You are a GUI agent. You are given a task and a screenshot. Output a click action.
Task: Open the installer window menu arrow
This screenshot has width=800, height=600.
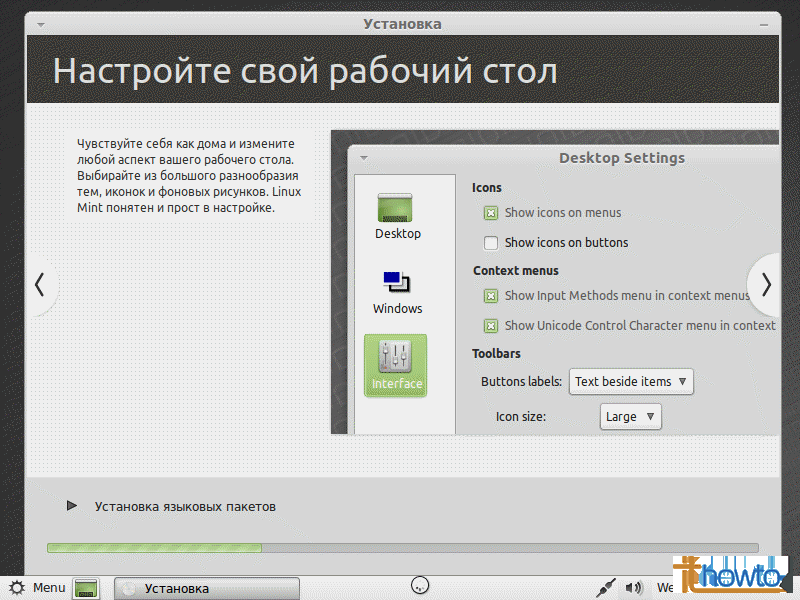pos(41,24)
